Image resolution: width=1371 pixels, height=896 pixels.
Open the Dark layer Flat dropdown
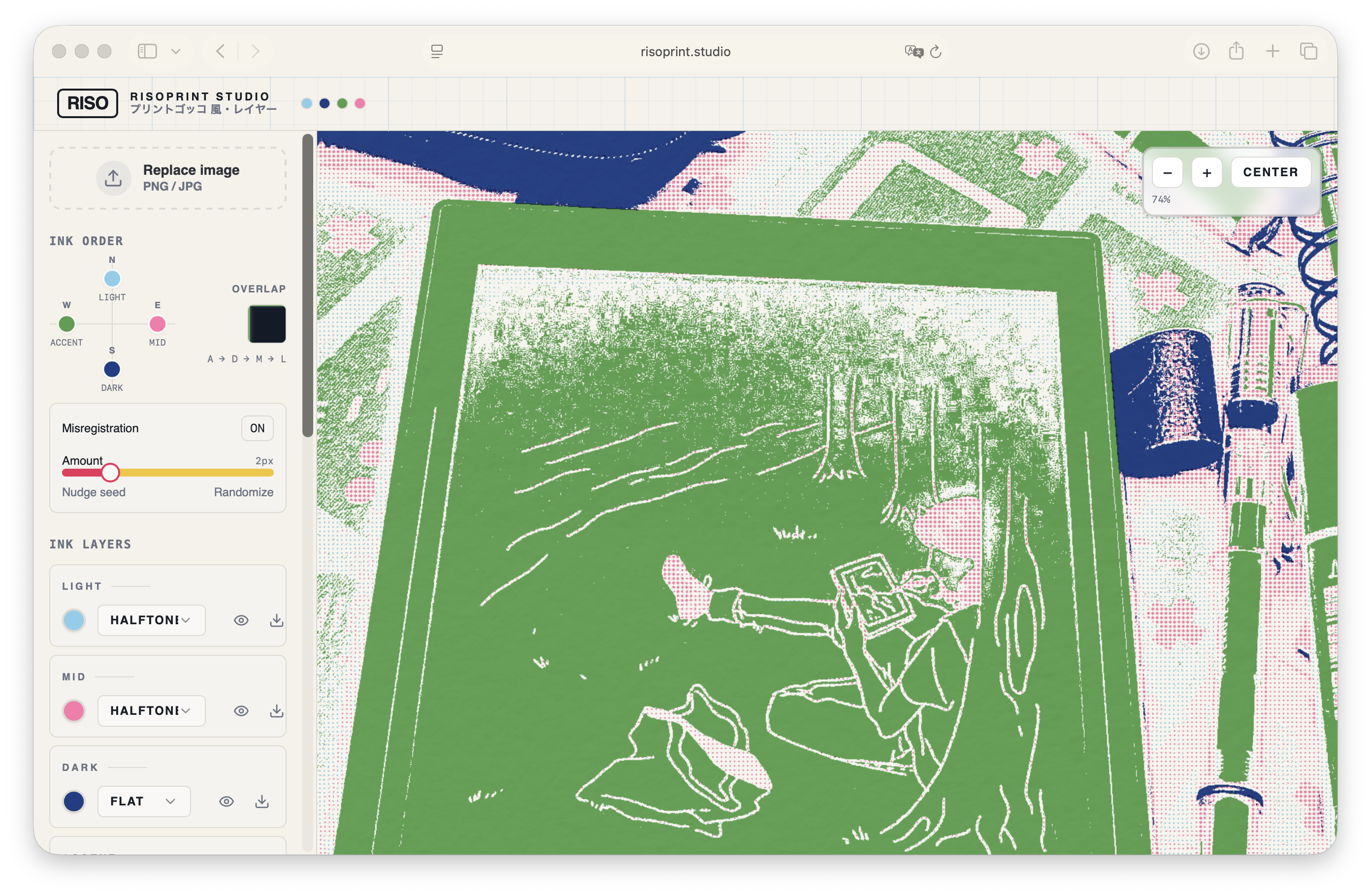point(144,801)
